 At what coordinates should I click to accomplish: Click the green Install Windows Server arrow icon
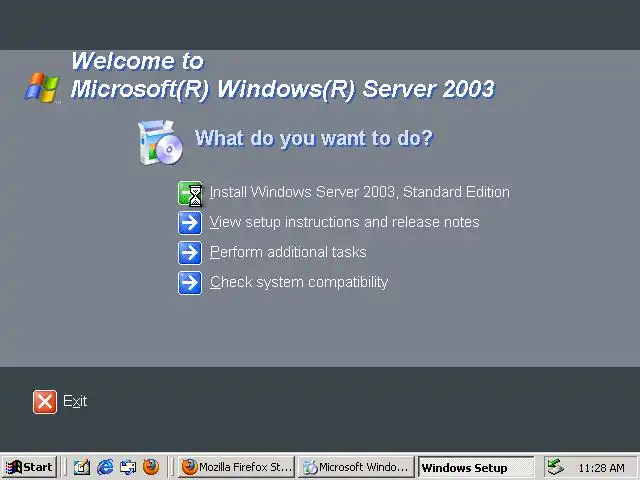click(190, 193)
